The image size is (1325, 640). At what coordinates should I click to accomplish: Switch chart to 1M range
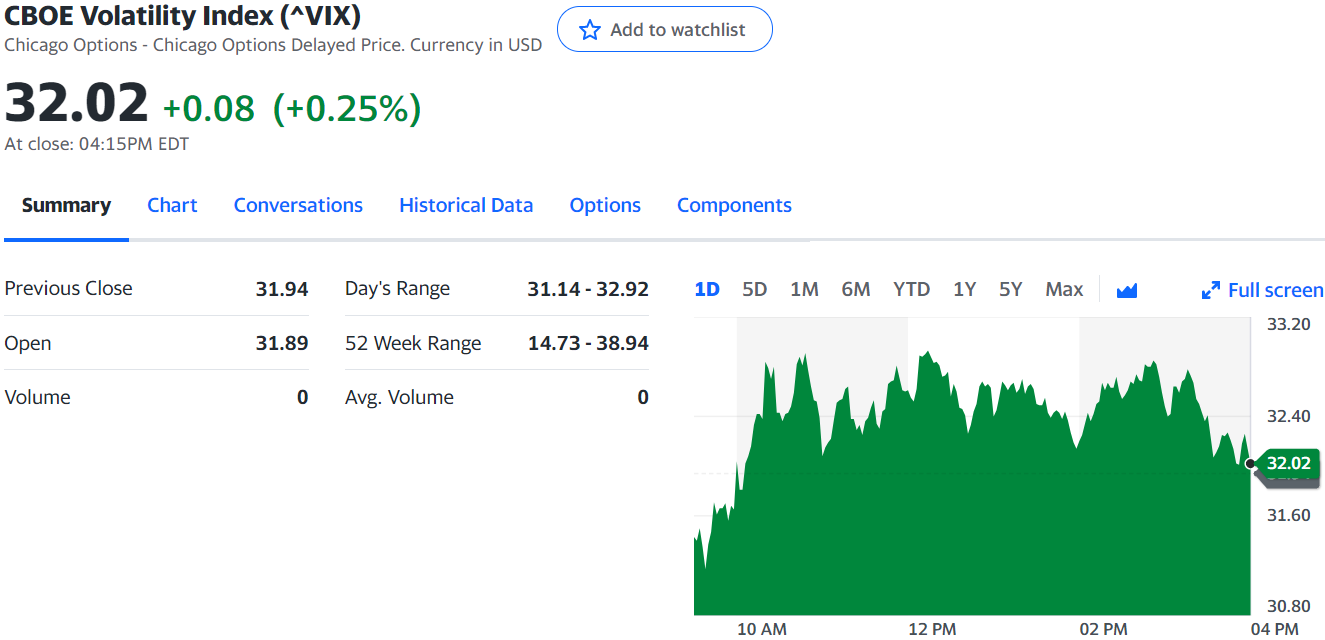tap(804, 289)
